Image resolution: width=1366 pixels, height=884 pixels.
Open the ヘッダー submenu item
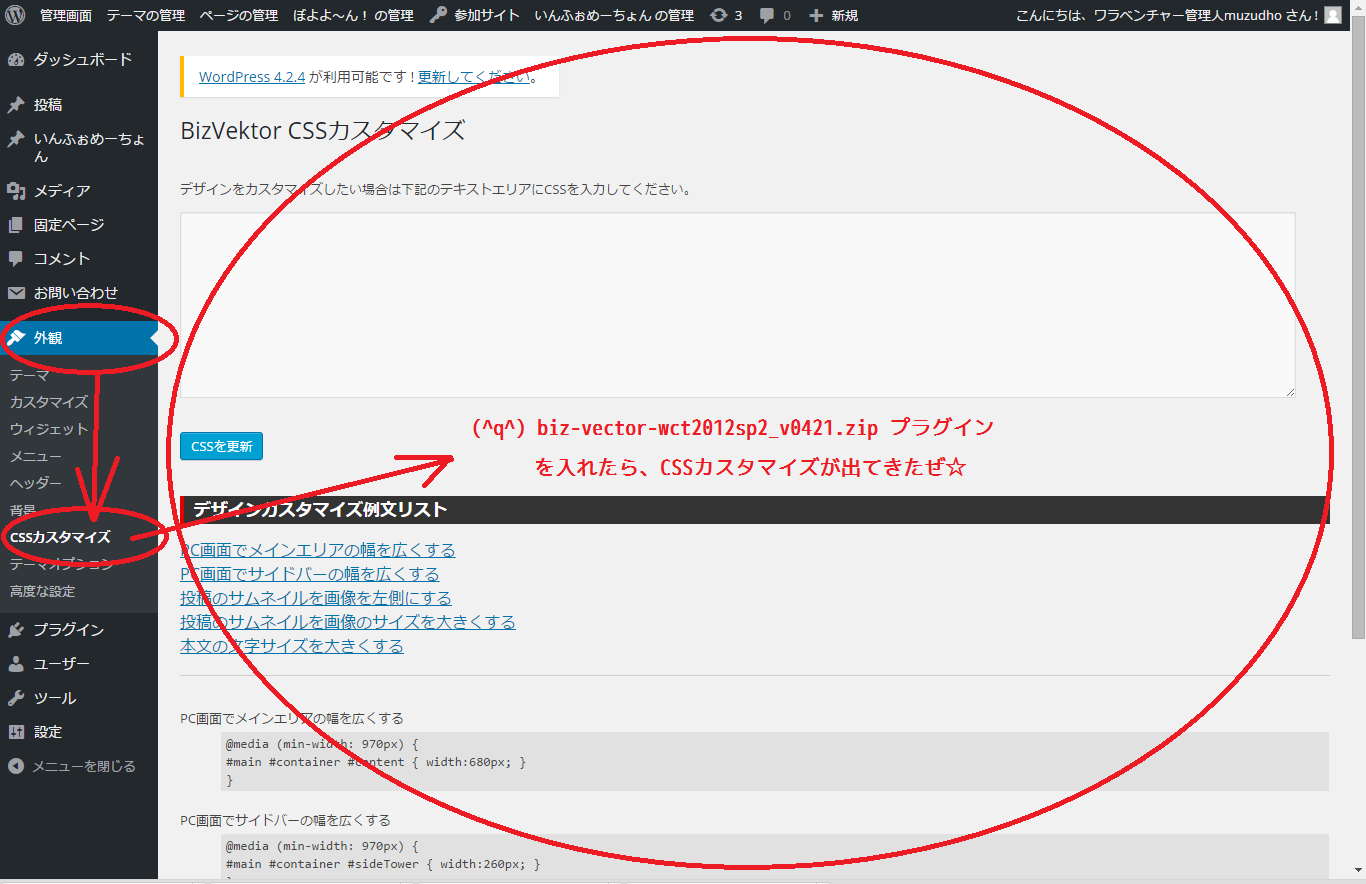[36, 483]
